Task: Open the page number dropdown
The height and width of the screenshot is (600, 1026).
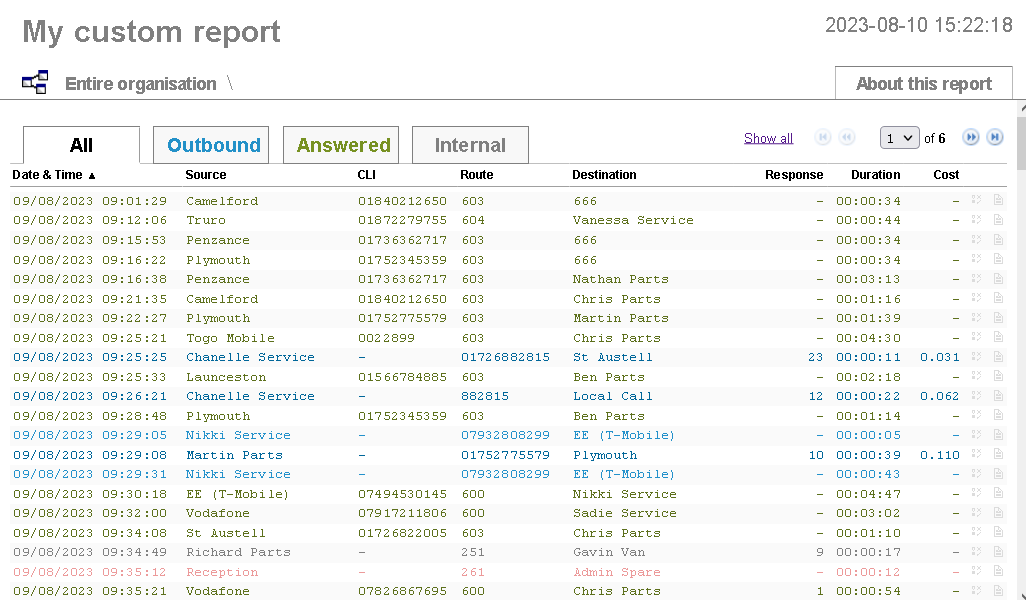Action: [x=899, y=138]
